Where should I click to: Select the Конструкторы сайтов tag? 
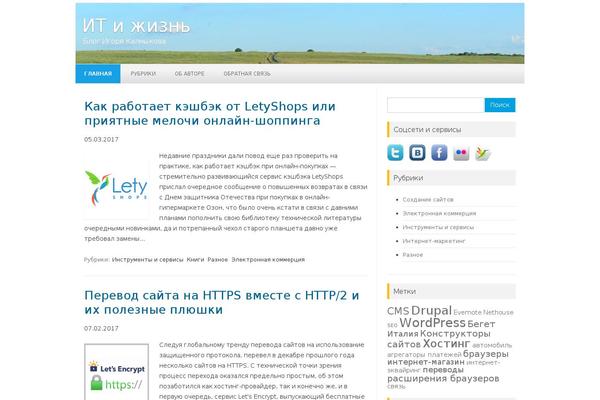[x=439, y=339]
